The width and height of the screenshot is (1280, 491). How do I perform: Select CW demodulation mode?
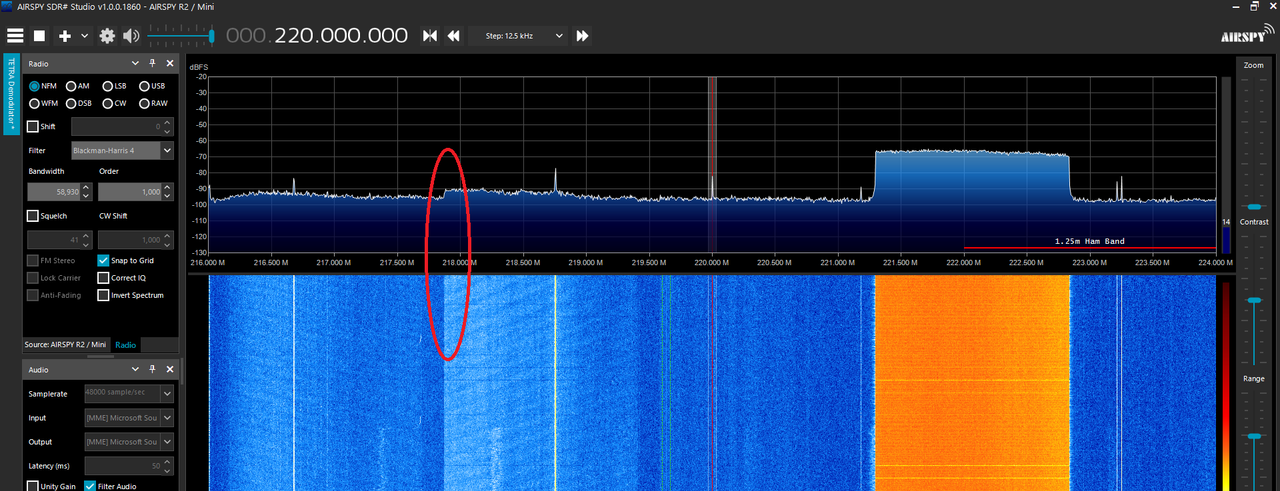pos(114,103)
